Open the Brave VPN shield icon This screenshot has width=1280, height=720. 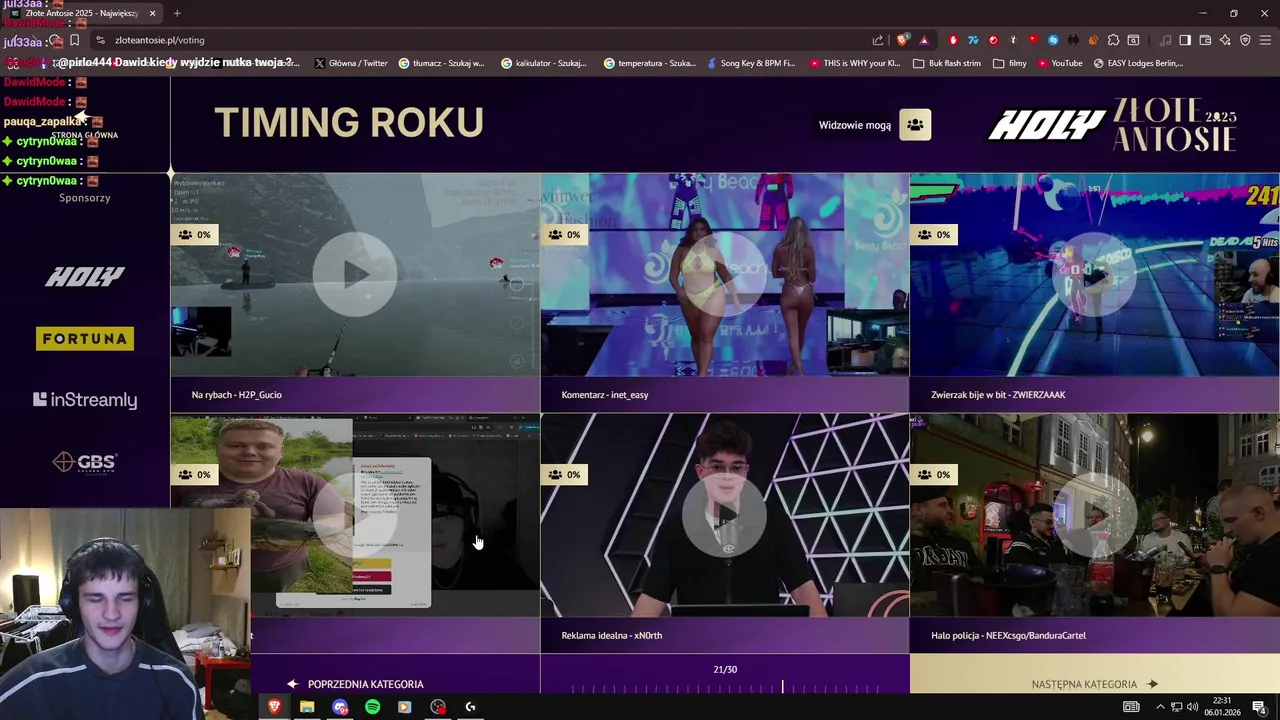[x=1245, y=40]
